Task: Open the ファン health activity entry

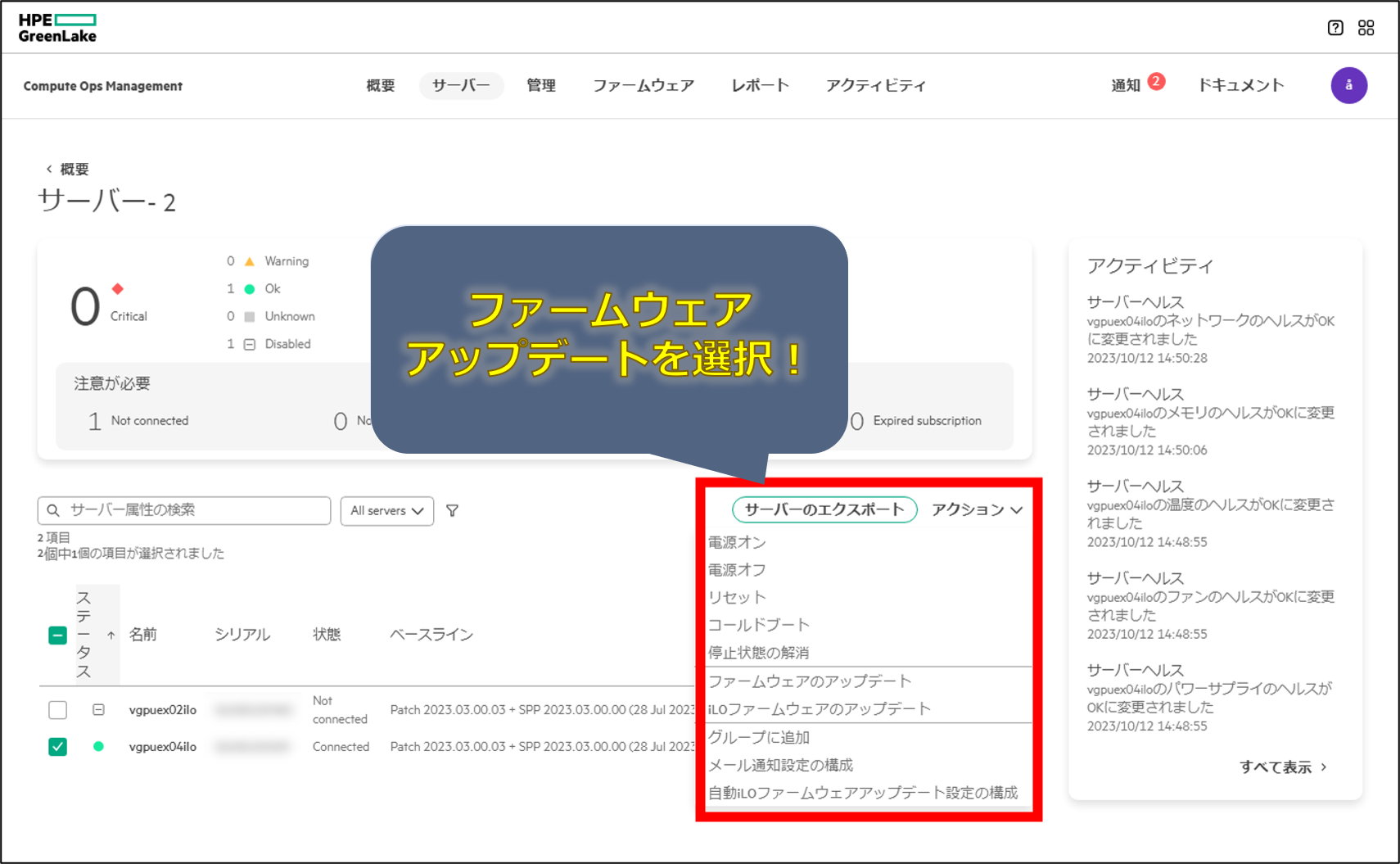Action: coord(1211,605)
